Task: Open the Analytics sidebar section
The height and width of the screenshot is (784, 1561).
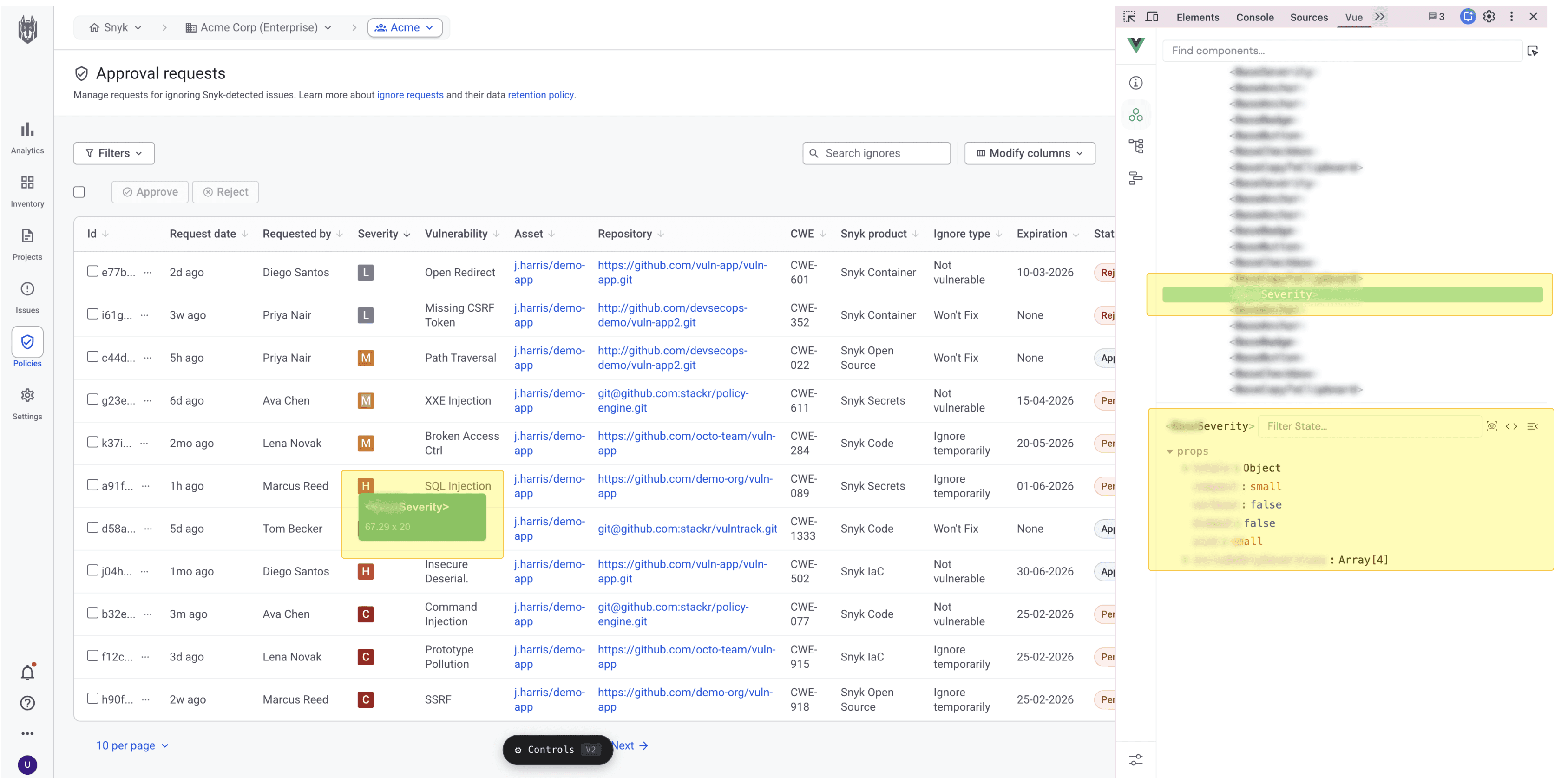Action: 27,138
